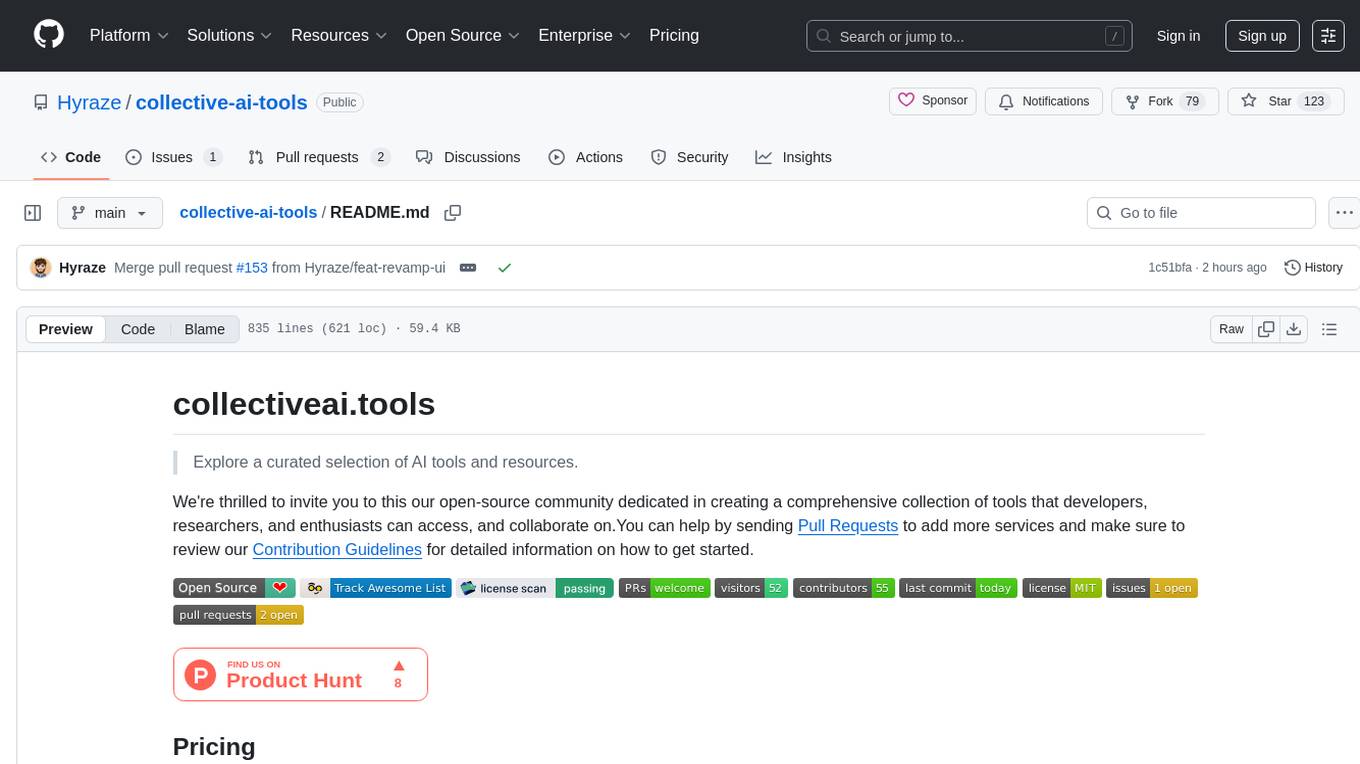Screen dimensions: 1360x764
Task: Open the Security tab
Action: [x=690, y=157]
